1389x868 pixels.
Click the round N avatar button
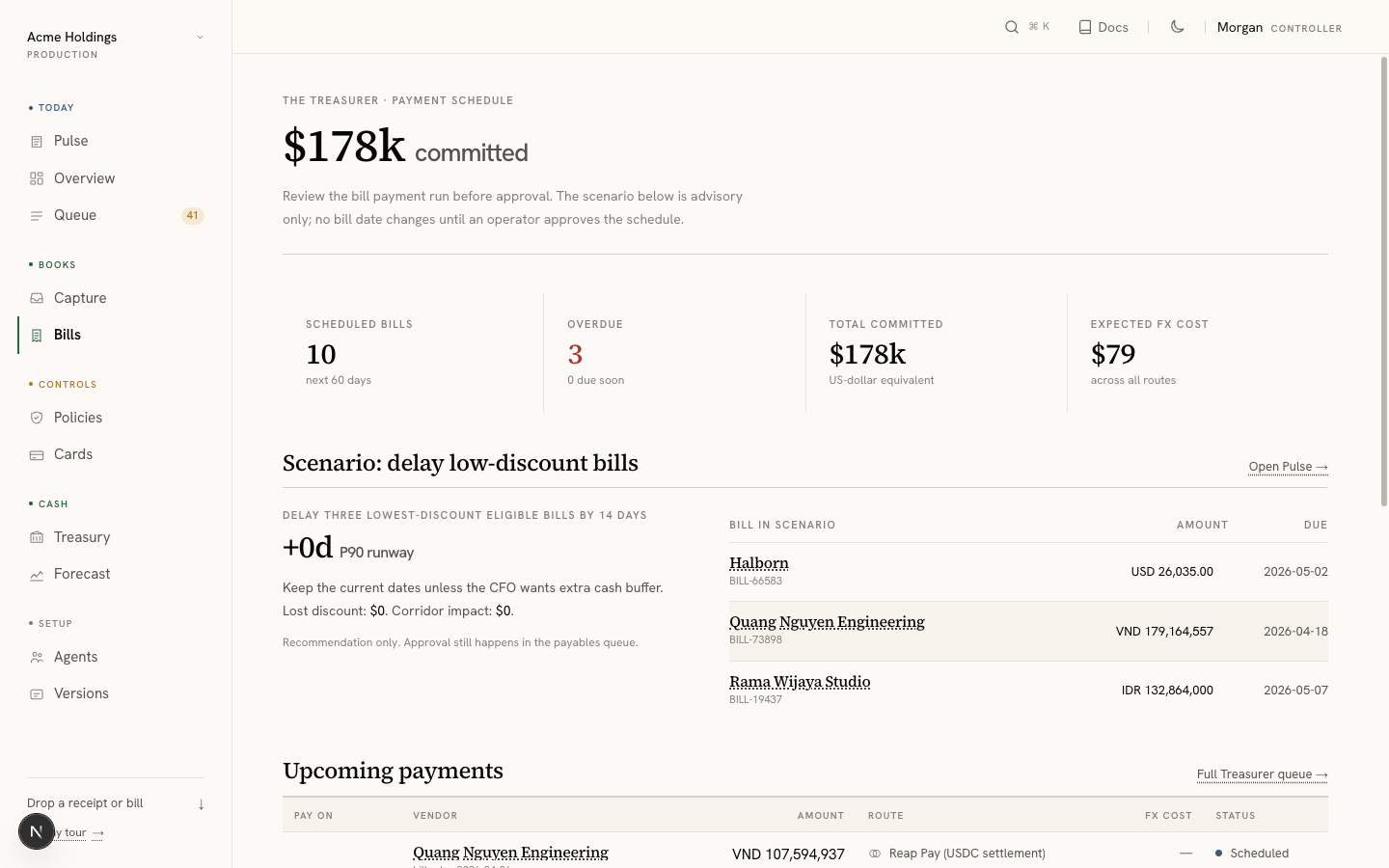tap(37, 831)
